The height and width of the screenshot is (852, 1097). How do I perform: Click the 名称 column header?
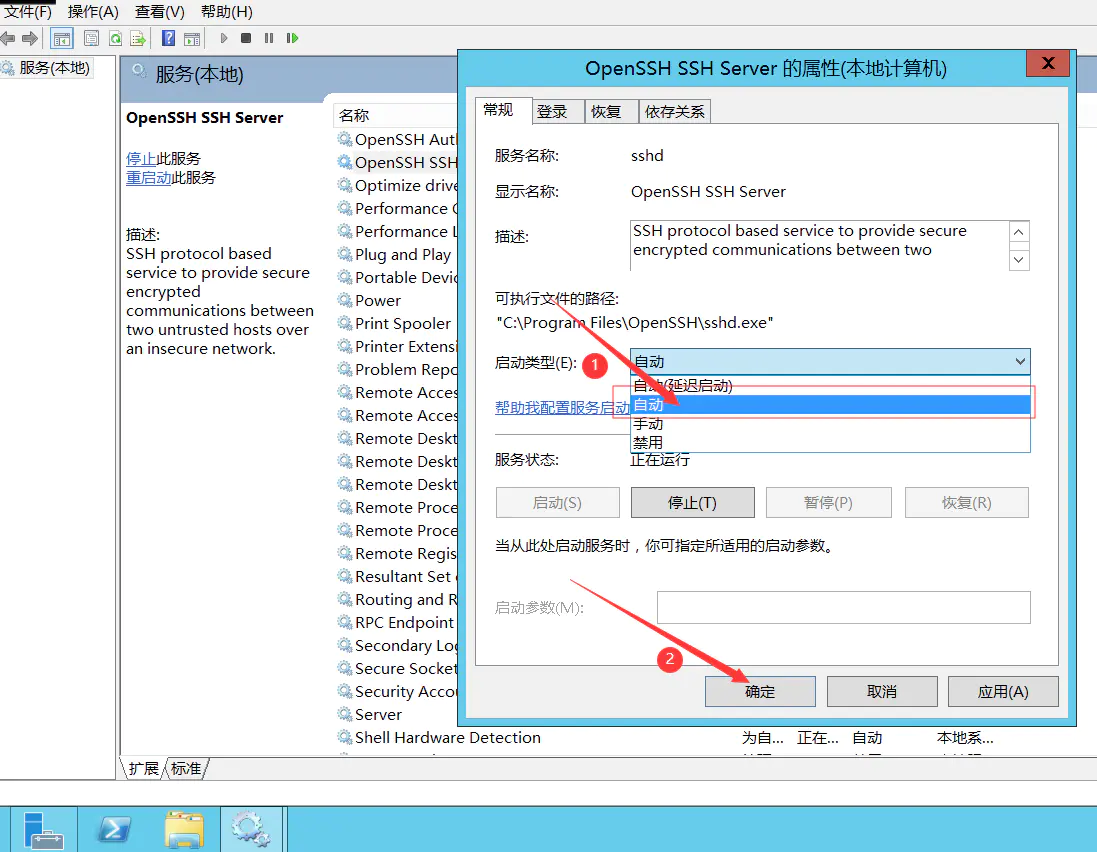click(x=395, y=115)
